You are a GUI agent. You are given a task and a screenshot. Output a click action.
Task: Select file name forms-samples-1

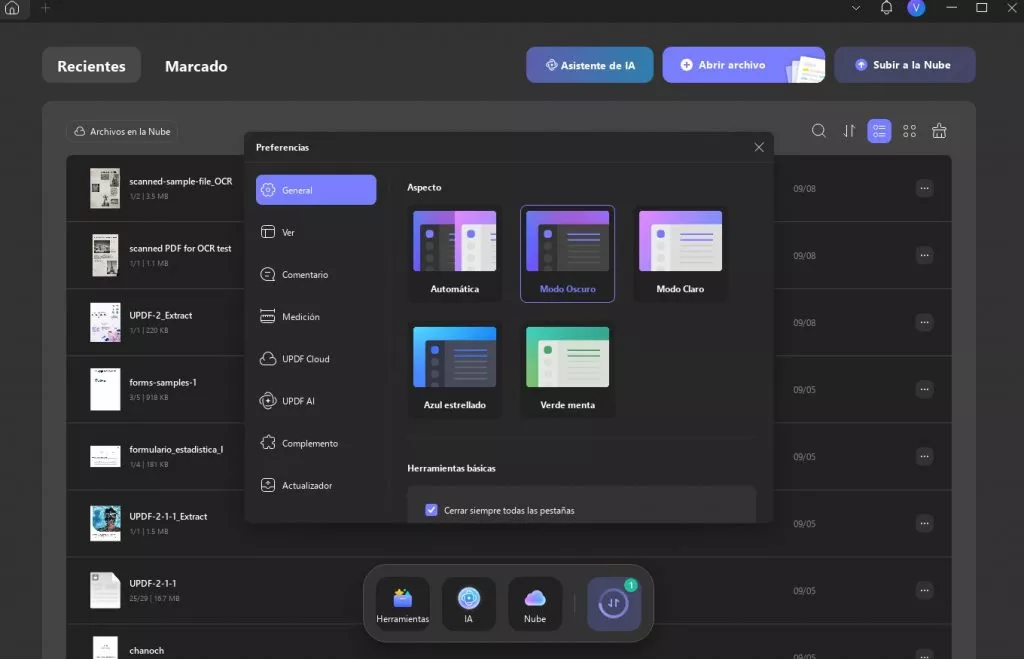(x=163, y=382)
